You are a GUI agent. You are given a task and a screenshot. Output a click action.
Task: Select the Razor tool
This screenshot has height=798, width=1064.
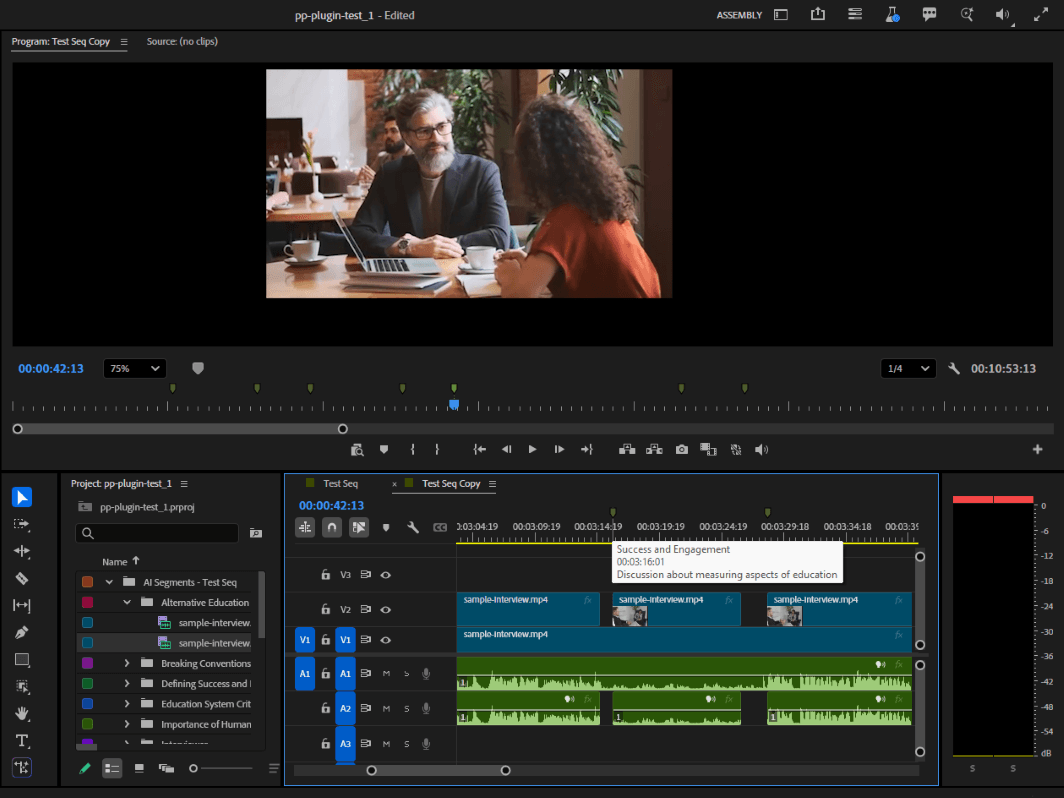22,578
